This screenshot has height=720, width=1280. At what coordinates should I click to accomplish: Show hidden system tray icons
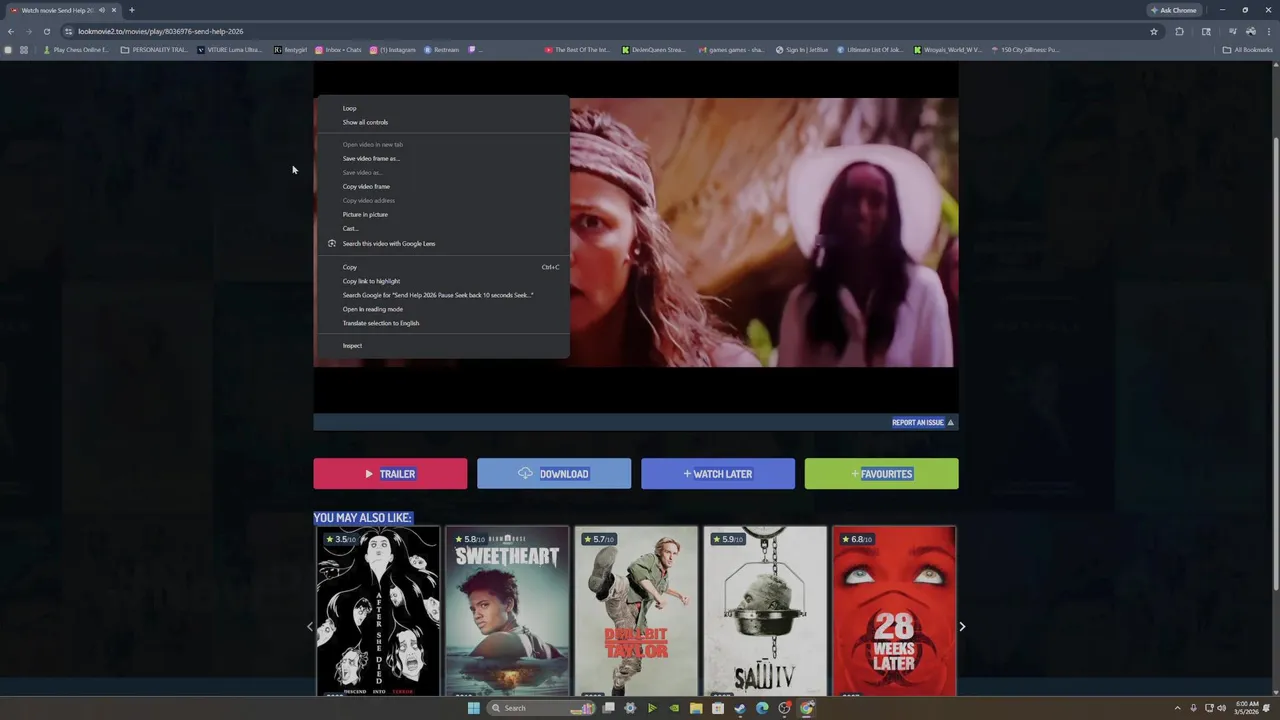pos(1177,708)
